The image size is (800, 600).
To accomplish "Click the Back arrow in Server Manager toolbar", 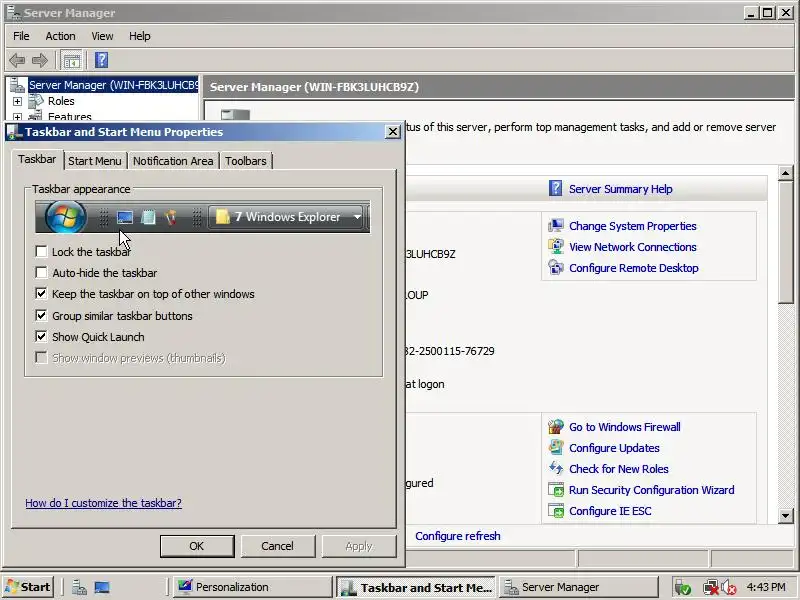I will pyautogui.click(x=17, y=60).
